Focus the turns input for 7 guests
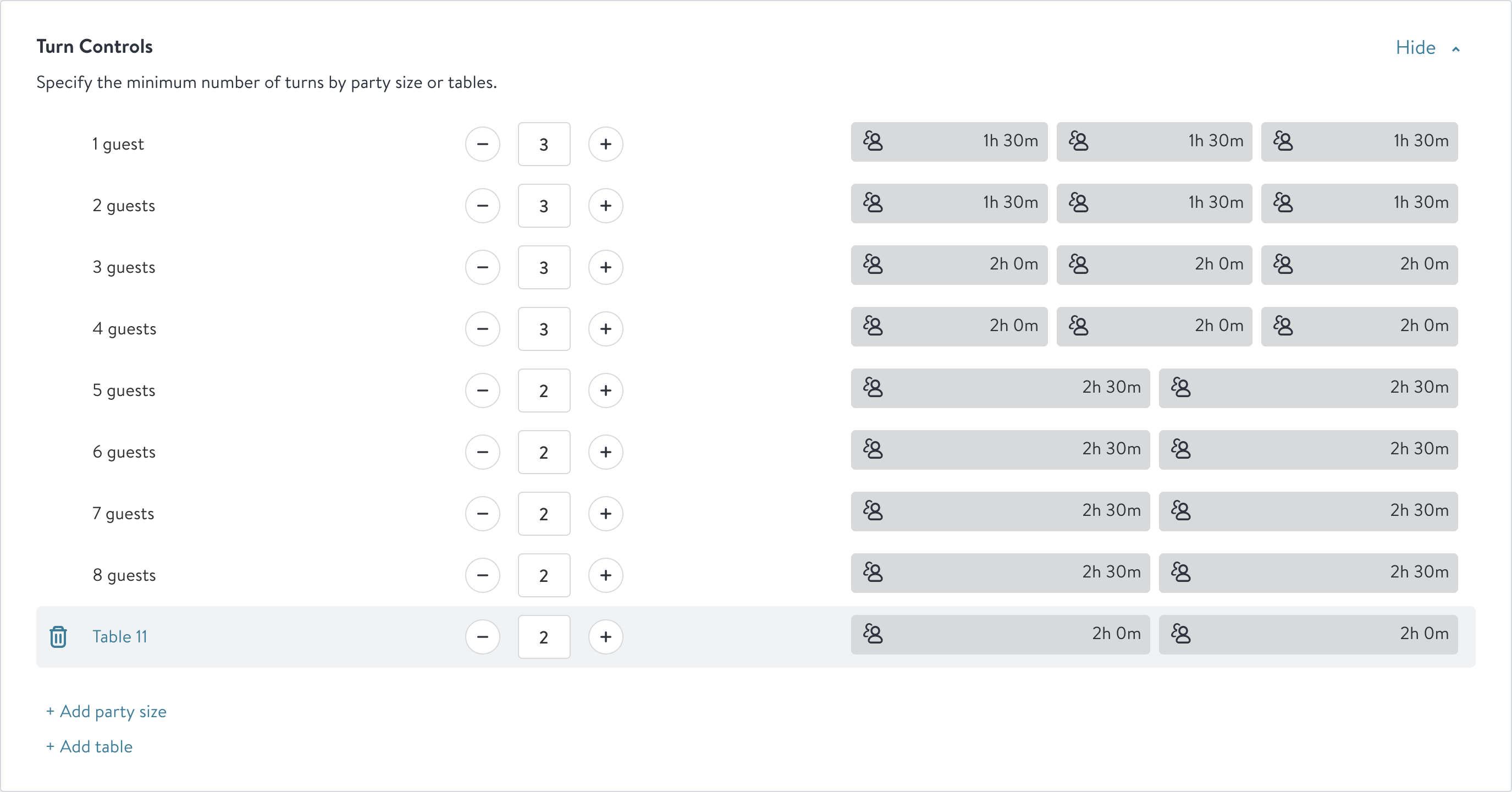The width and height of the screenshot is (1512, 792). [x=544, y=514]
